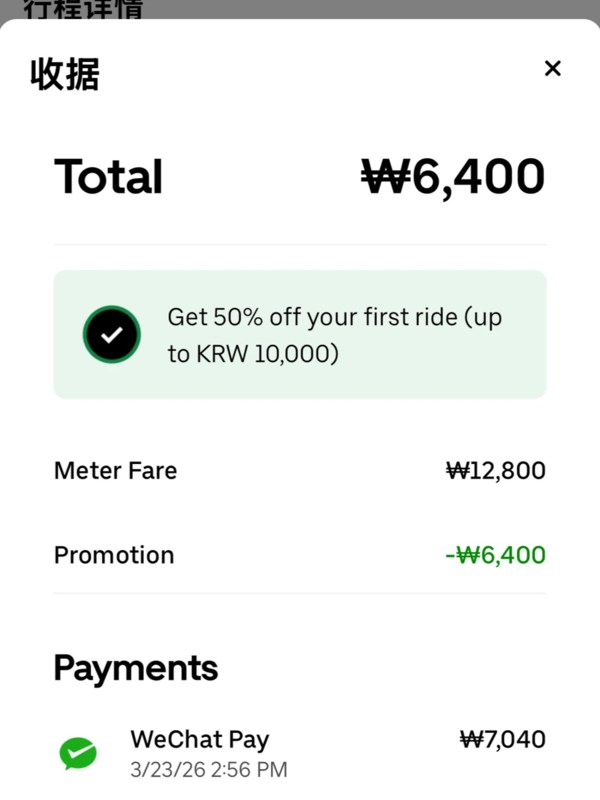
Task: Open the WeChat Pay payment entry
Action: pos(300,753)
